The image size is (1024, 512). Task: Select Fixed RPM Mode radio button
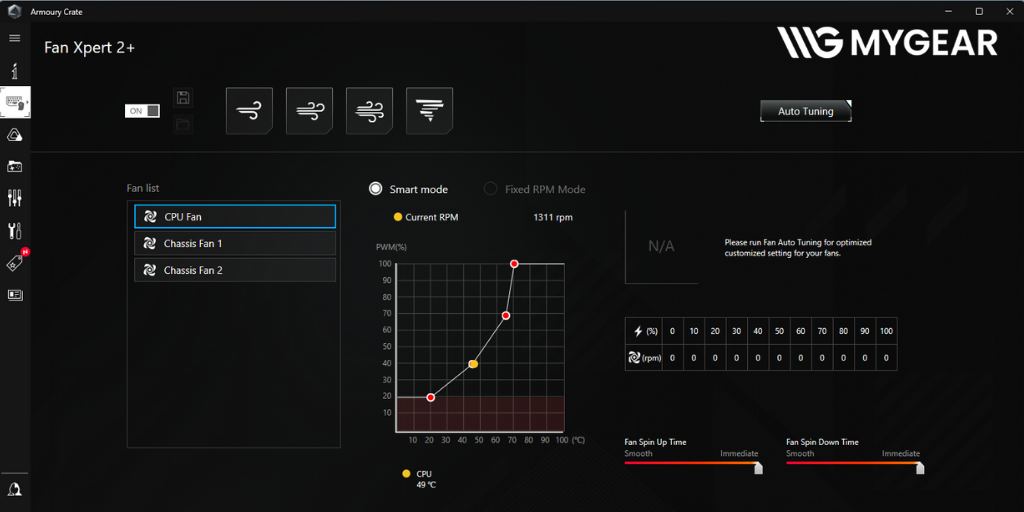[490, 189]
